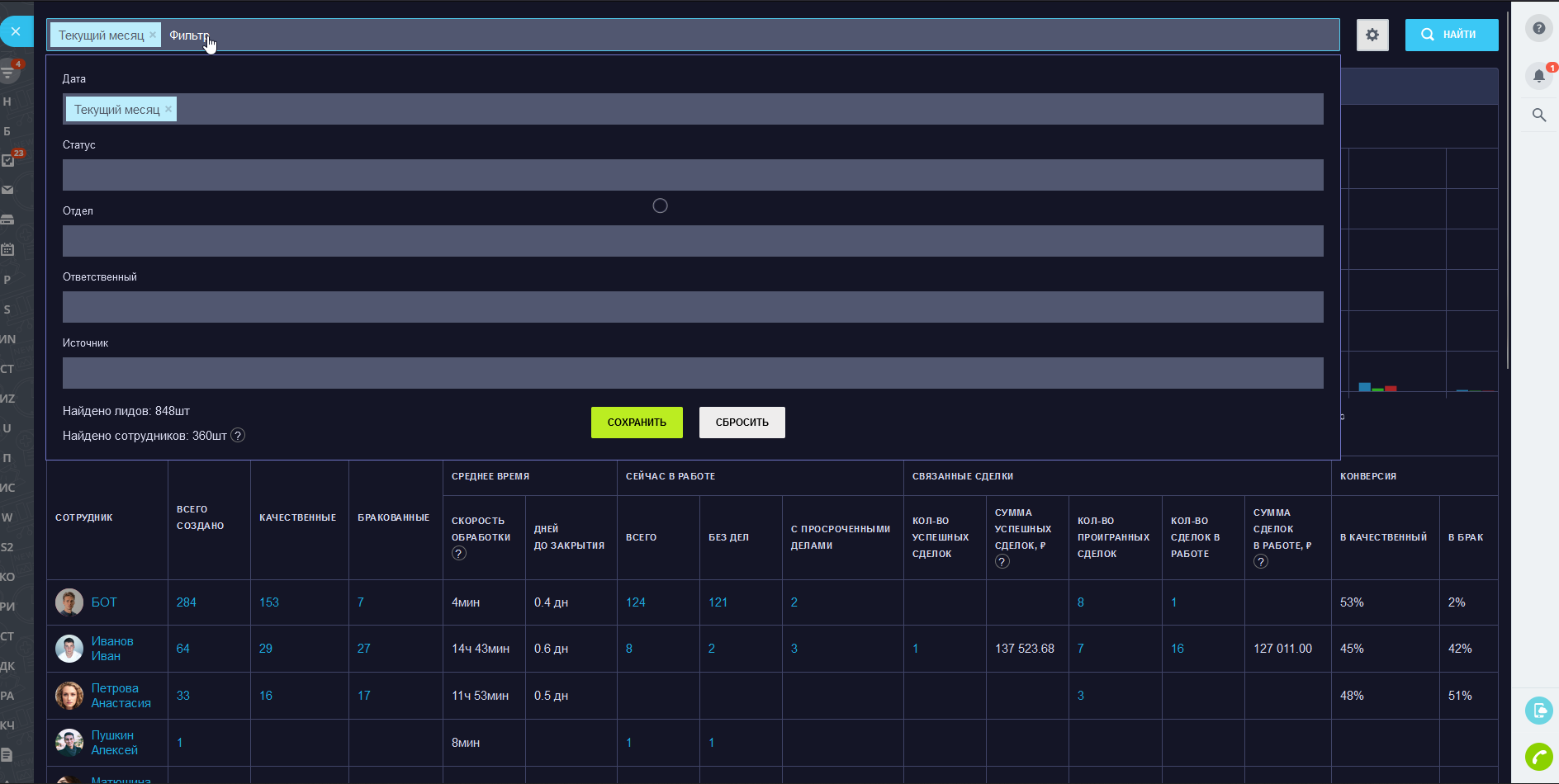The height and width of the screenshot is (784, 1559).
Task: Close the slider panel with the X button
Action: [16, 31]
